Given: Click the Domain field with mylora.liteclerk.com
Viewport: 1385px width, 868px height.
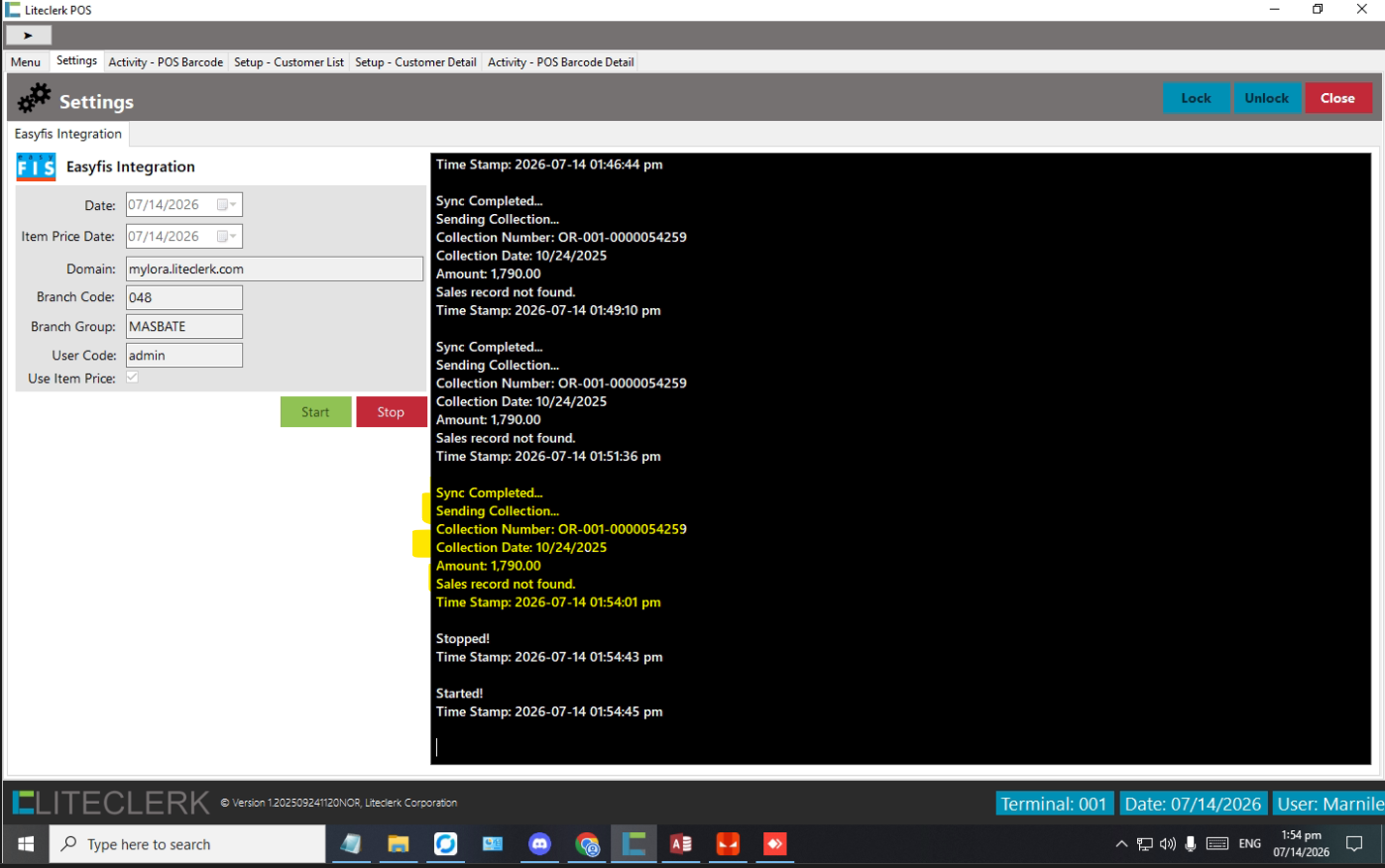Looking at the screenshot, I should click(x=275, y=269).
